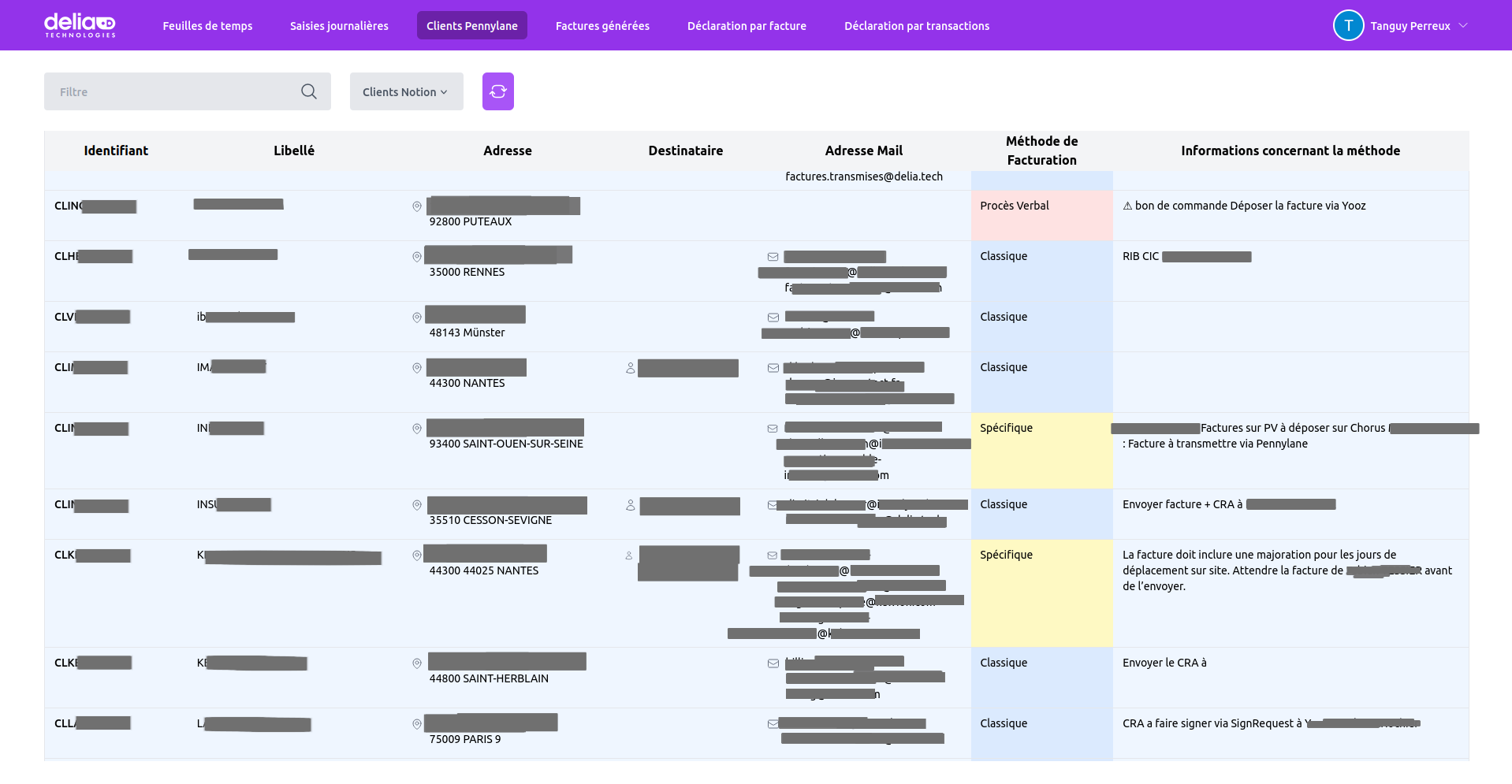Switch to the Feuilles de temps tab
Image resolution: width=1512 pixels, height=784 pixels.
pos(207,25)
